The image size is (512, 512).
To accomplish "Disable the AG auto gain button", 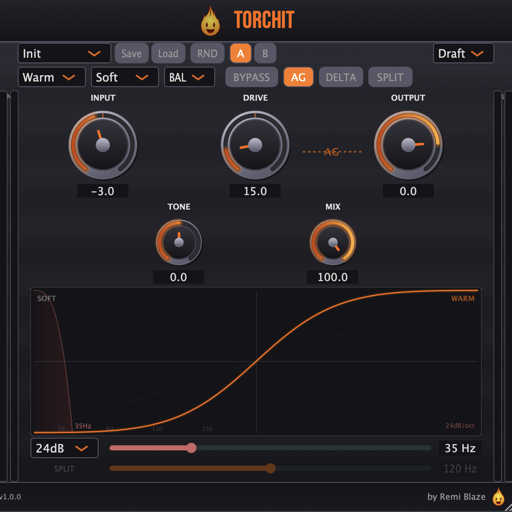I will (x=298, y=77).
